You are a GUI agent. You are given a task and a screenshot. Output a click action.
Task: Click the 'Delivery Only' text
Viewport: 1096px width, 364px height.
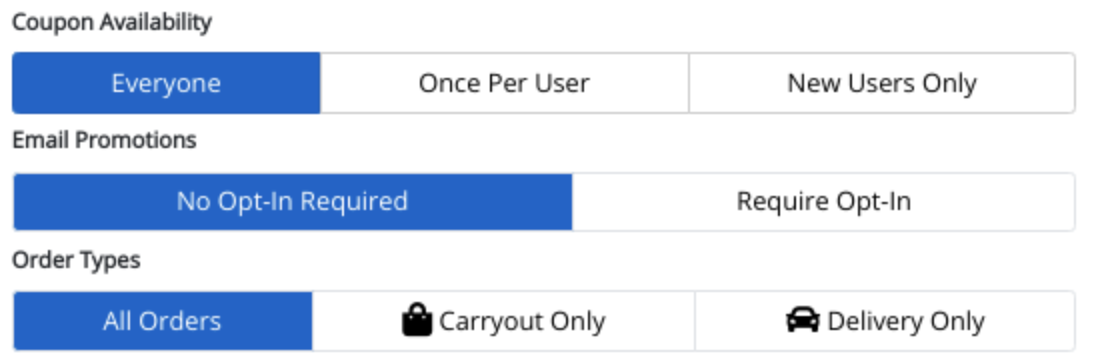[x=906, y=321]
